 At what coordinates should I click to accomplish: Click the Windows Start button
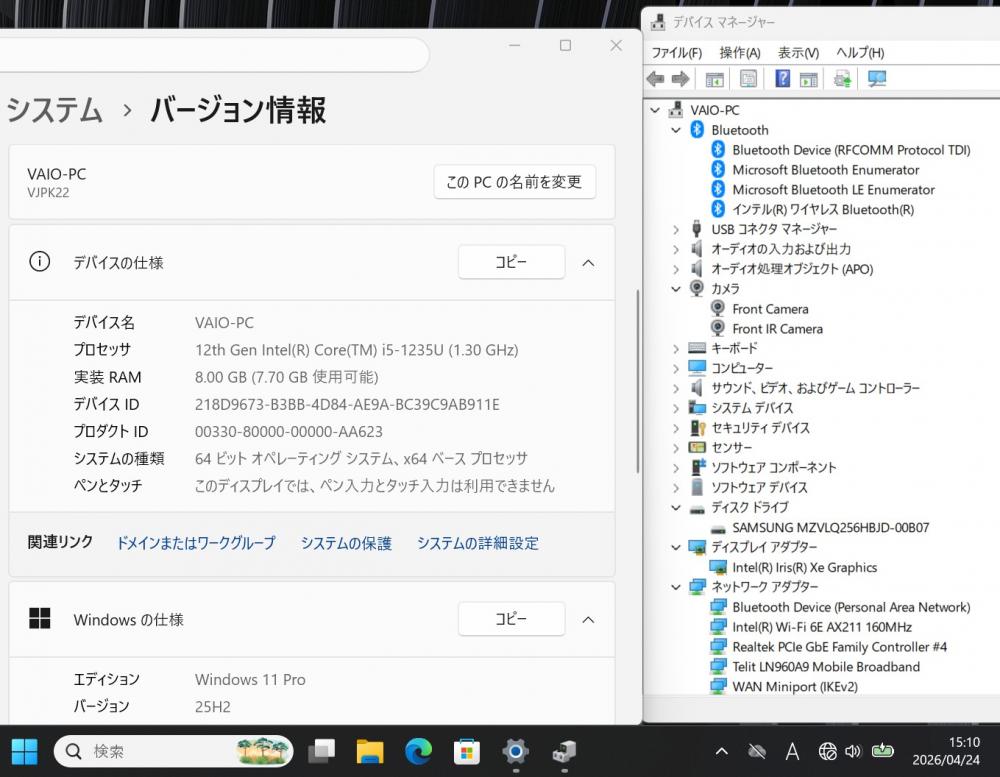point(25,751)
